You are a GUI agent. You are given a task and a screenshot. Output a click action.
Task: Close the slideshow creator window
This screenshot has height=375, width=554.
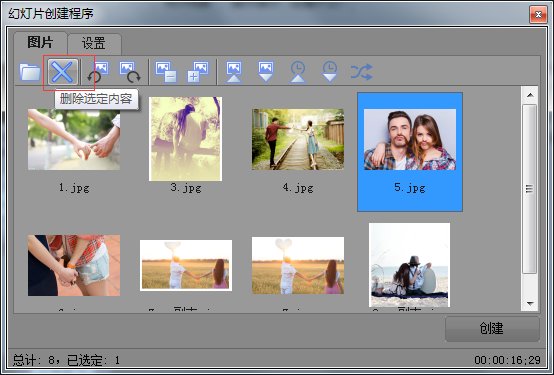[x=538, y=14]
